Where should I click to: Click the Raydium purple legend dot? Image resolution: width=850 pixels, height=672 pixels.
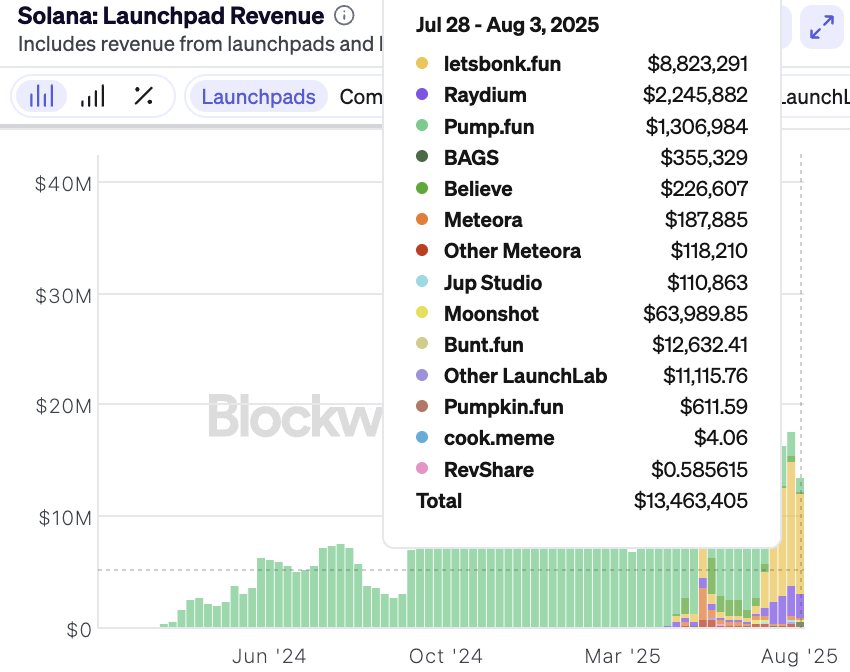tap(422, 94)
